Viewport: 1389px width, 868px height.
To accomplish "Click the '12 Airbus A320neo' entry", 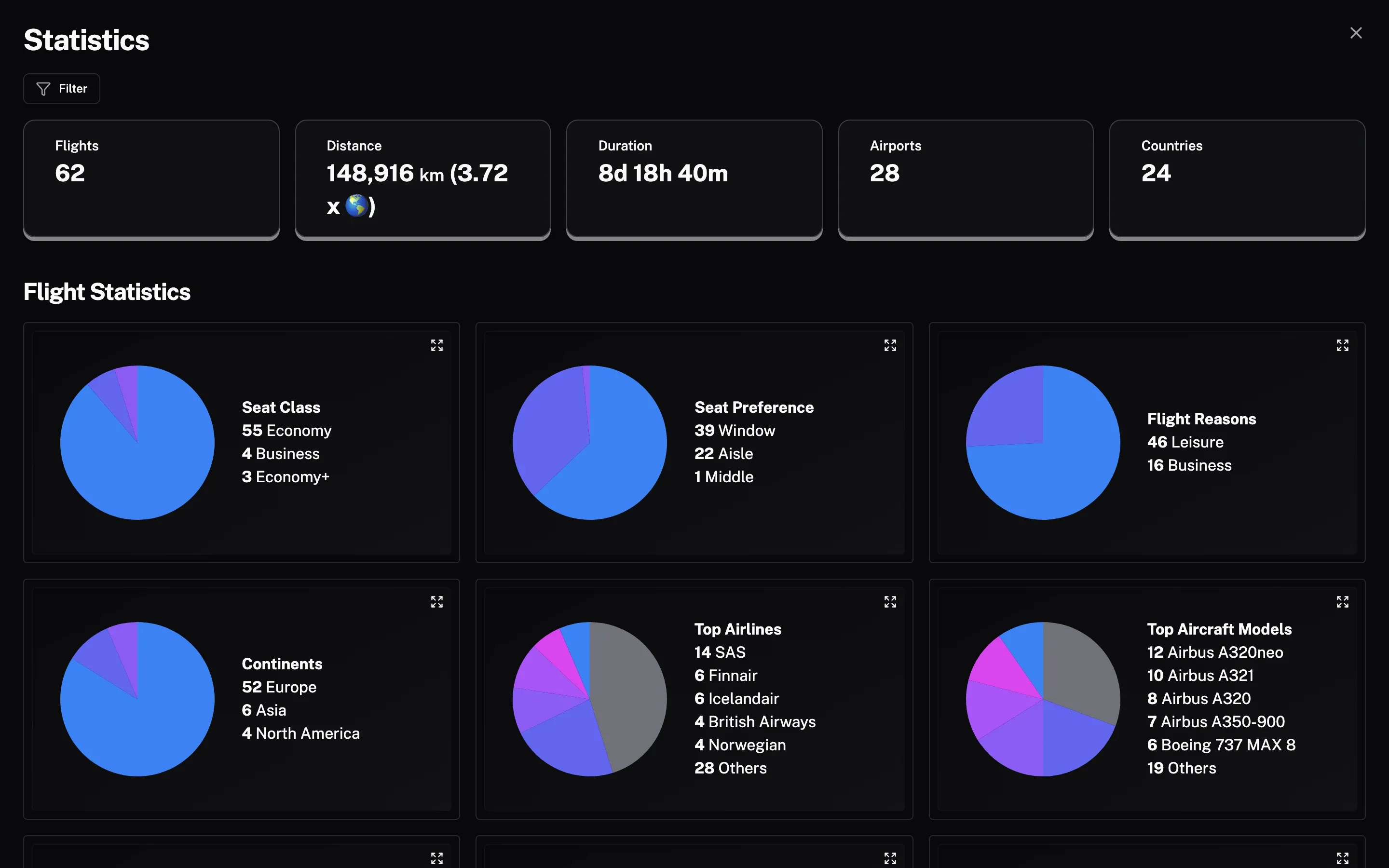I will pos(1215,652).
